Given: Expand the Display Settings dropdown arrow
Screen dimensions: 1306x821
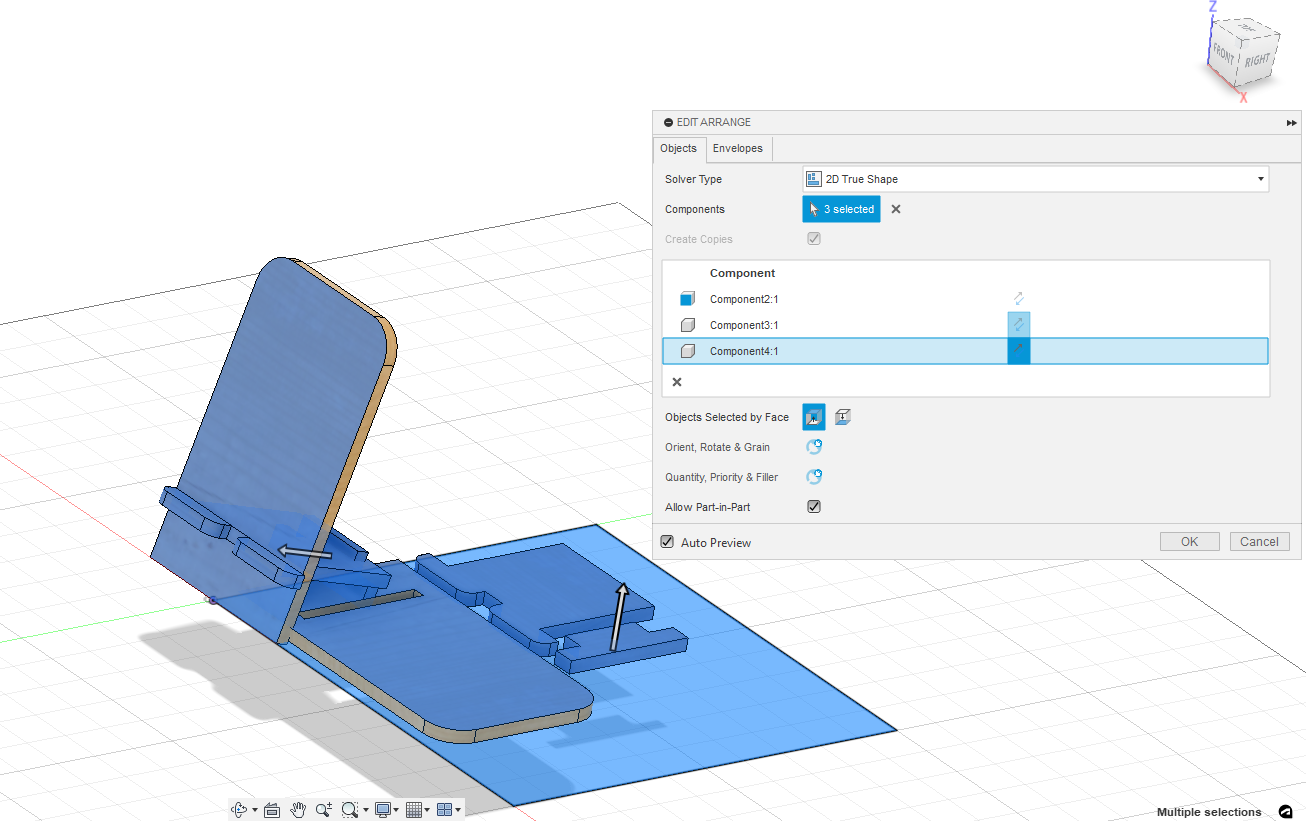Looking at the screenshot, I should coord(397,810).
